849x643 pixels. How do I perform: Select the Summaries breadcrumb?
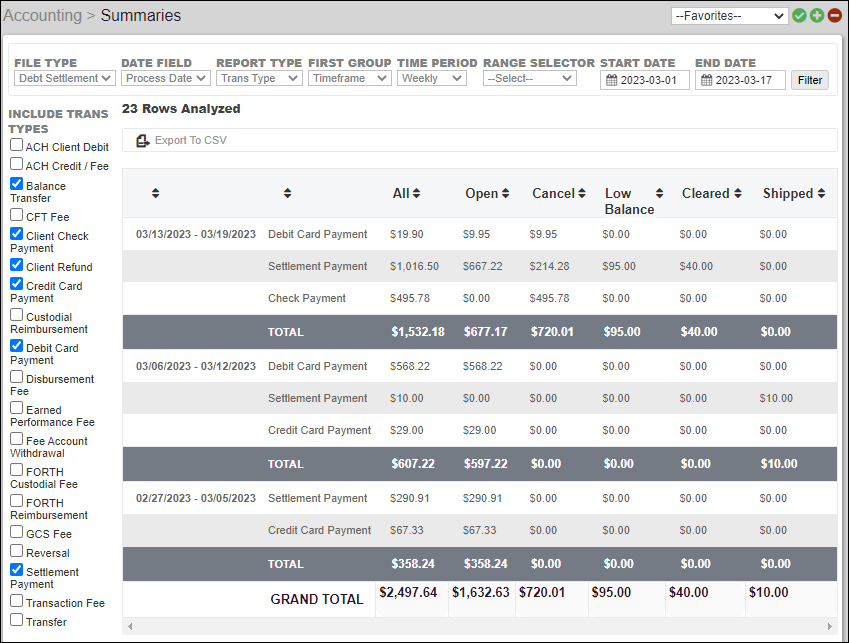tap(139, 16)
